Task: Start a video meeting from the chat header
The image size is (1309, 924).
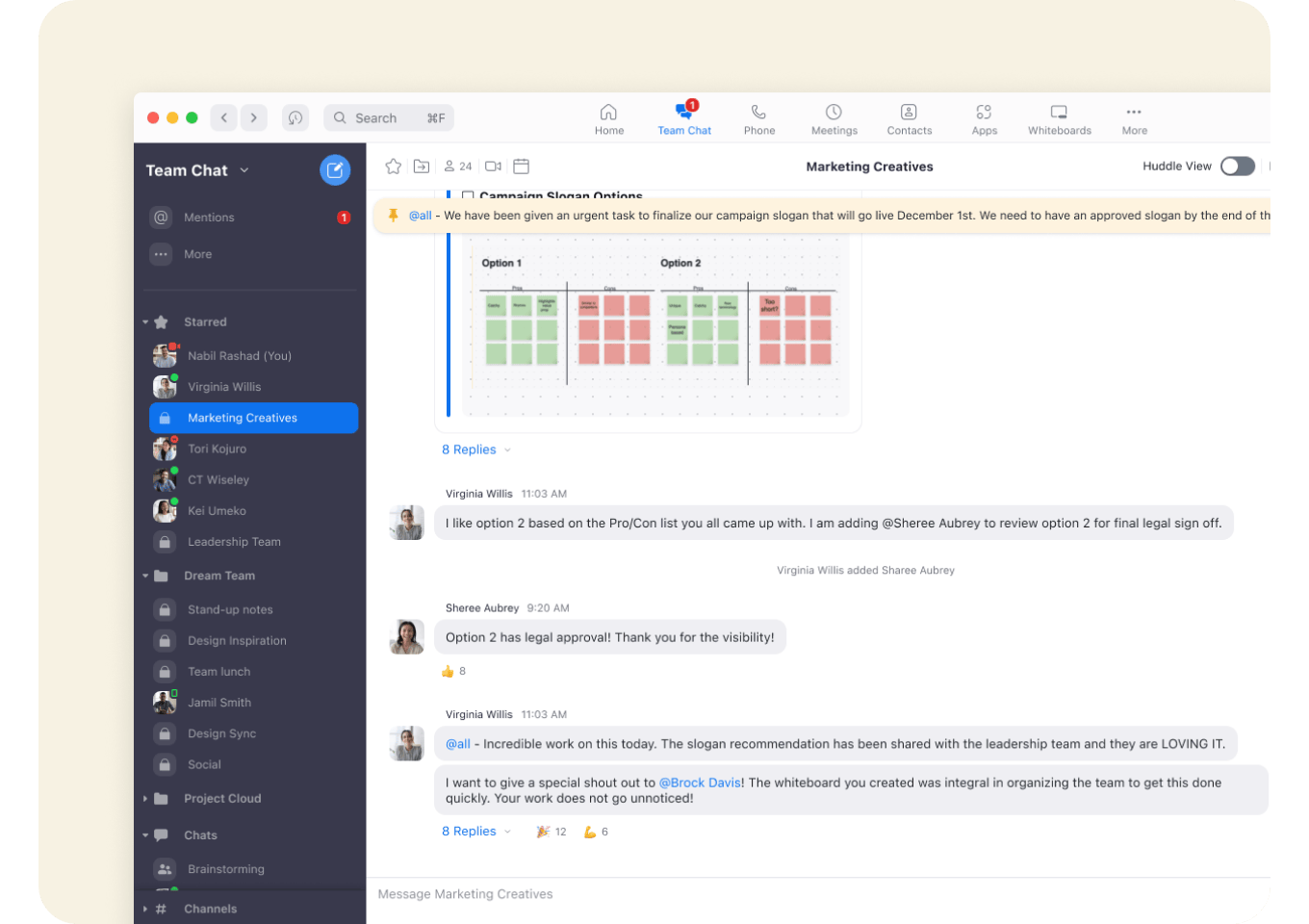Action: [x=493, y=167]
